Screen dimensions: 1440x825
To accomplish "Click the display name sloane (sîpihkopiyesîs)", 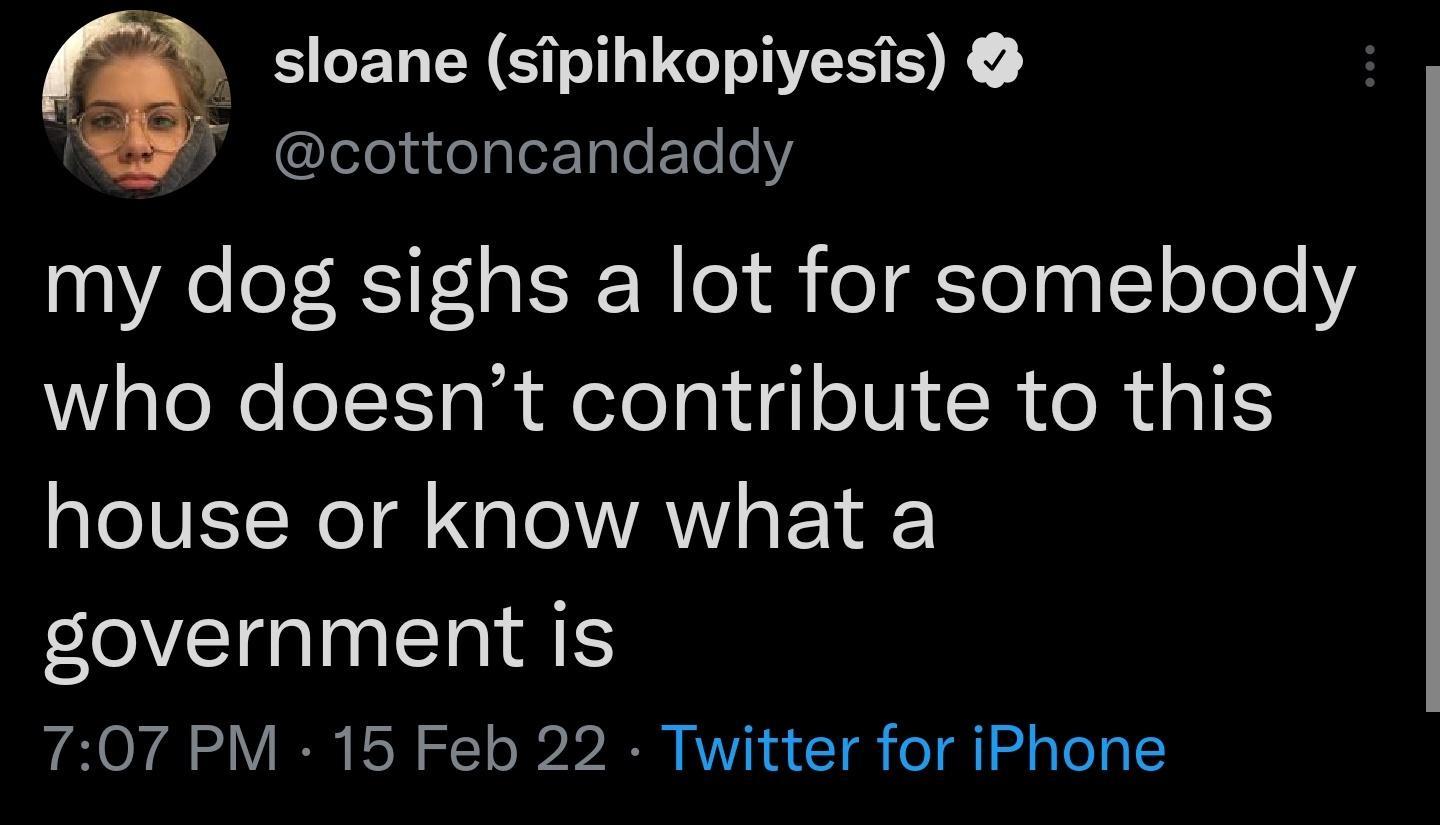I will pyautogui.click(x=610, y=62).
